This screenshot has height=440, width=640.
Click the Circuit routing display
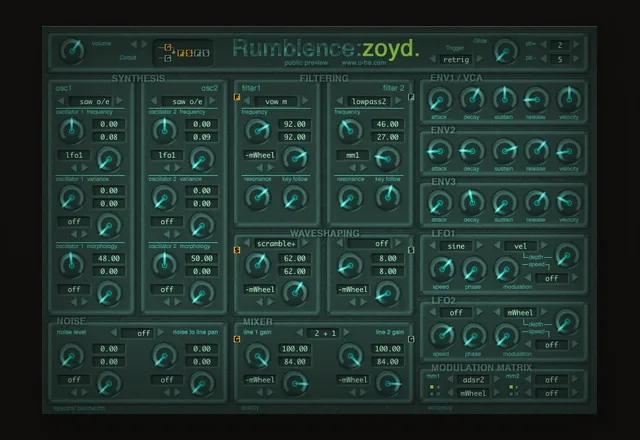point(183,53)
